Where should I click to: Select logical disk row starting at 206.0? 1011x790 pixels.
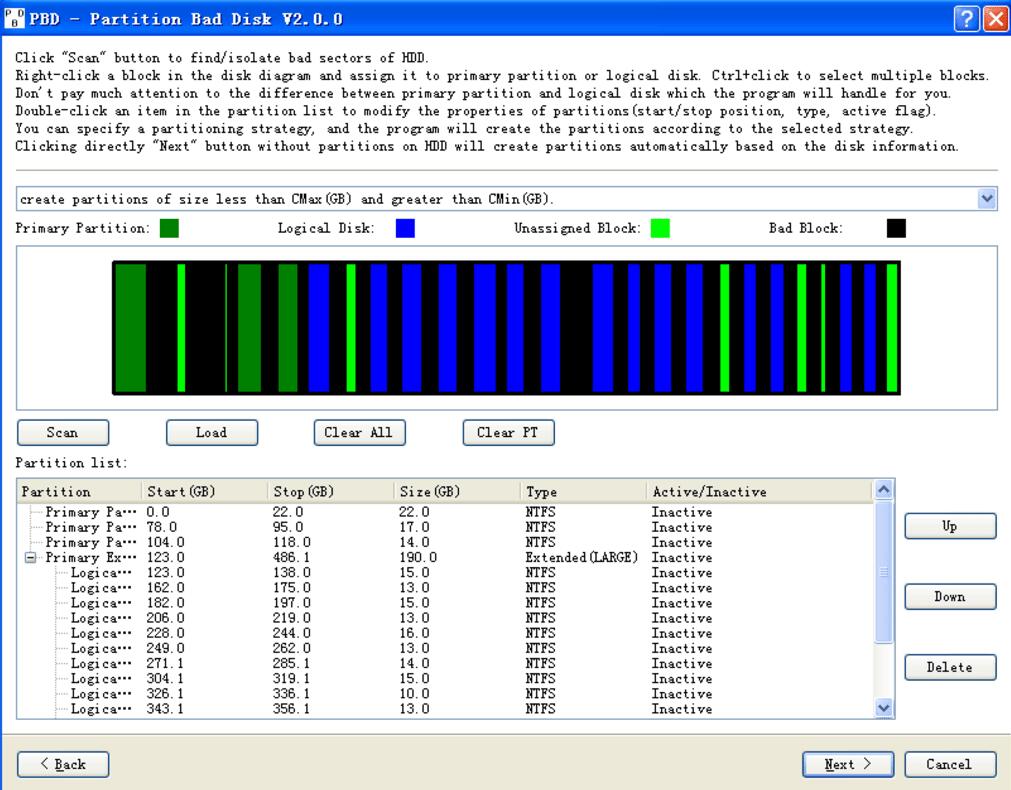click(445, 618)
